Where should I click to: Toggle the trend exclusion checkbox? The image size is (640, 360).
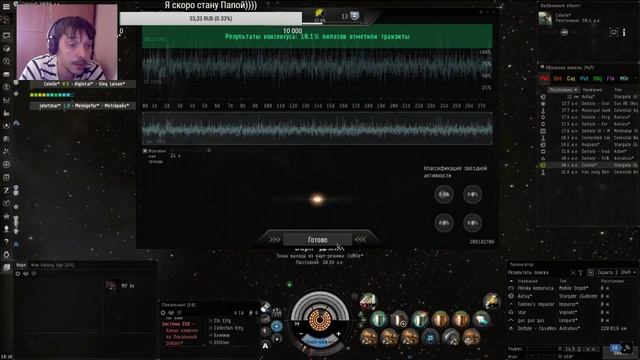tap(145, 151)
